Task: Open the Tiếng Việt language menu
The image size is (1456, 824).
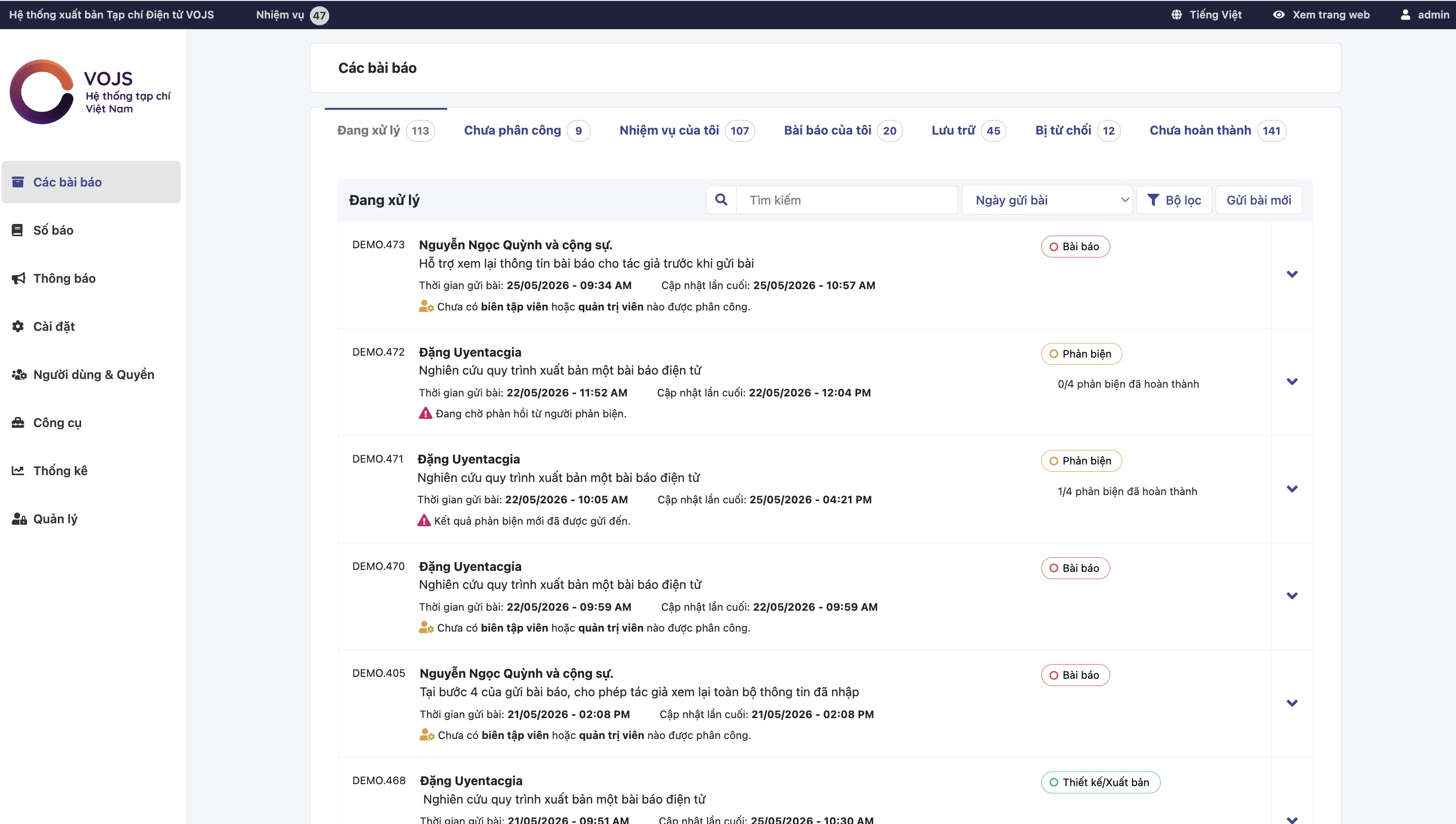Action: click(x=1206, y=15)
